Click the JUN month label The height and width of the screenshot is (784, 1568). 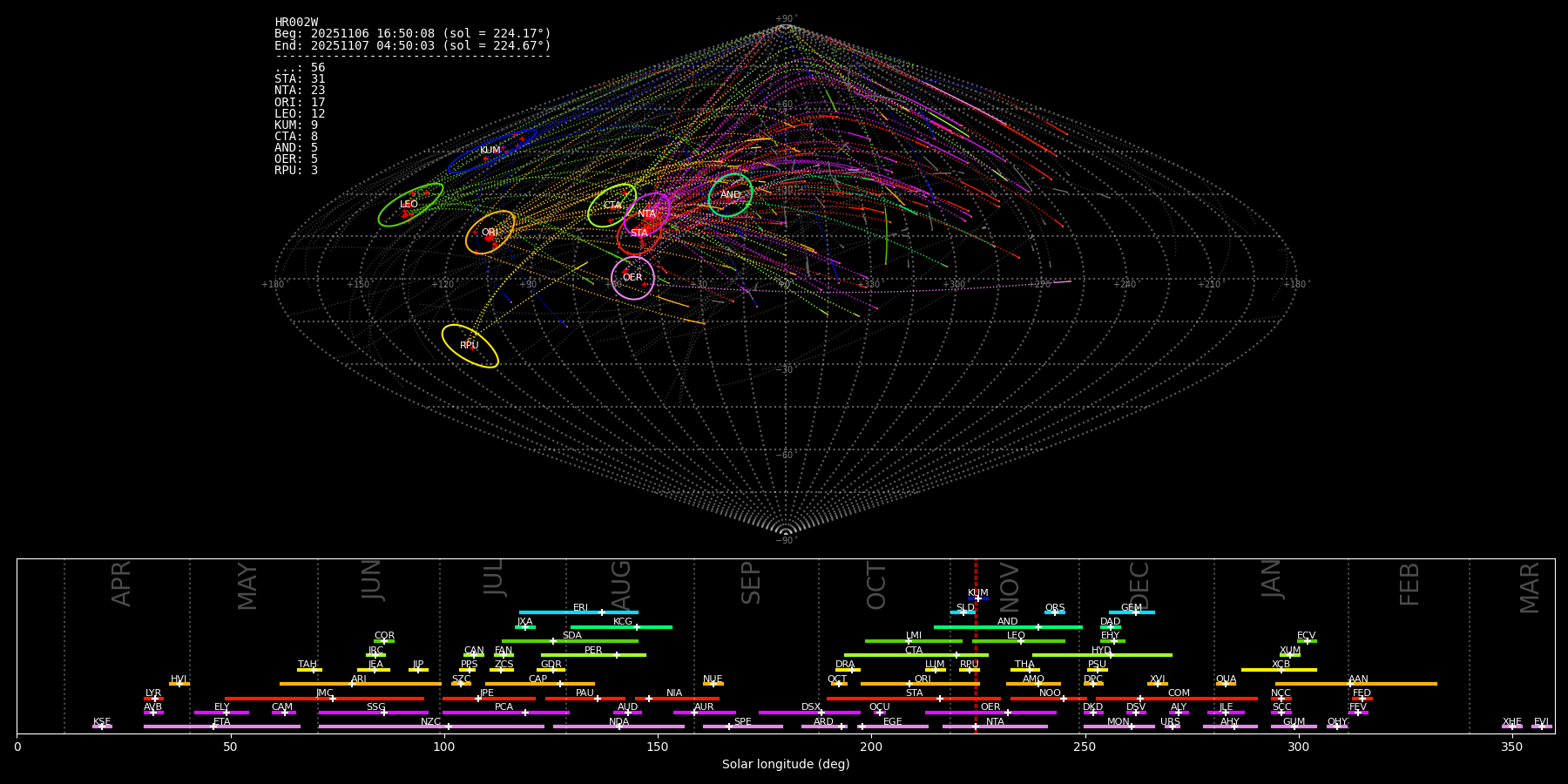(372, 580)
